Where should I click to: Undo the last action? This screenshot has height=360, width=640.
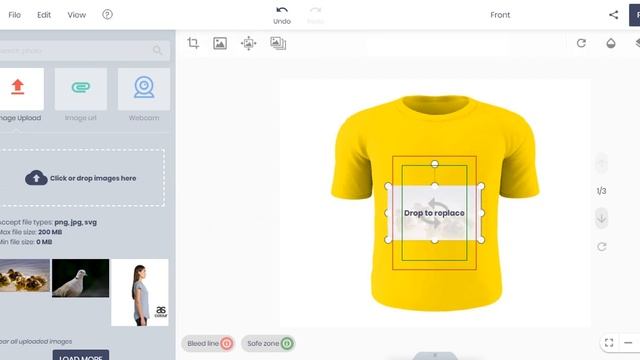(282, 16)
